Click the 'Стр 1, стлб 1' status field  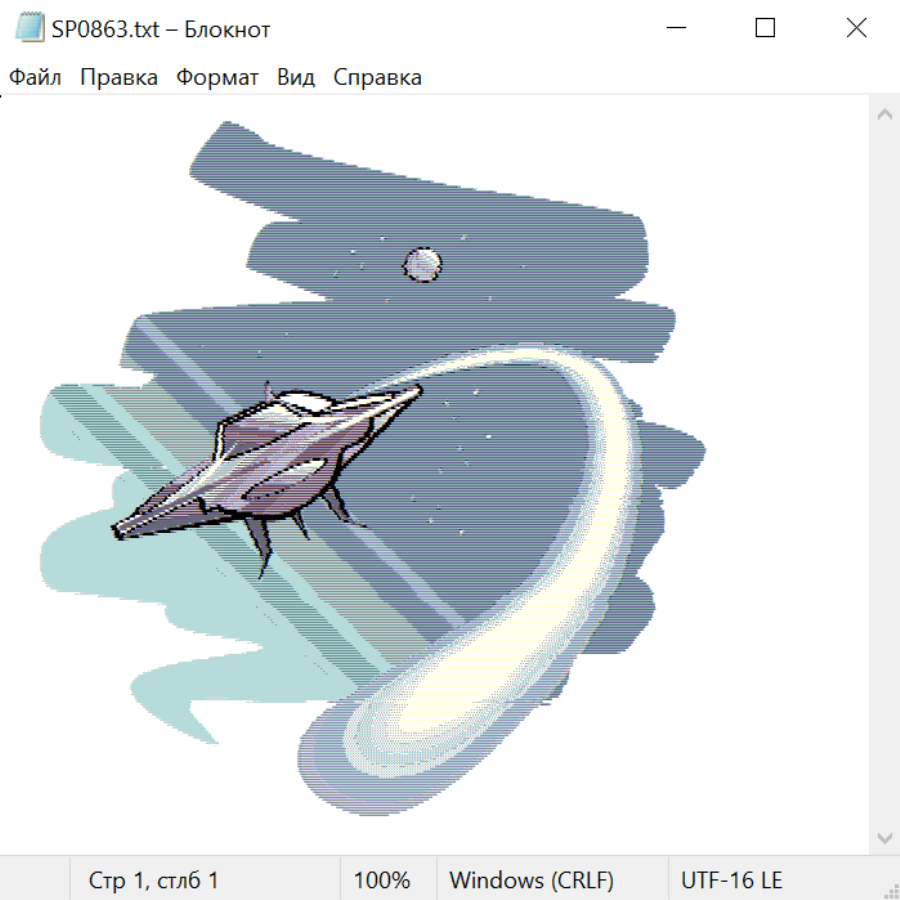pyautogui.click(x=154, y=881)
